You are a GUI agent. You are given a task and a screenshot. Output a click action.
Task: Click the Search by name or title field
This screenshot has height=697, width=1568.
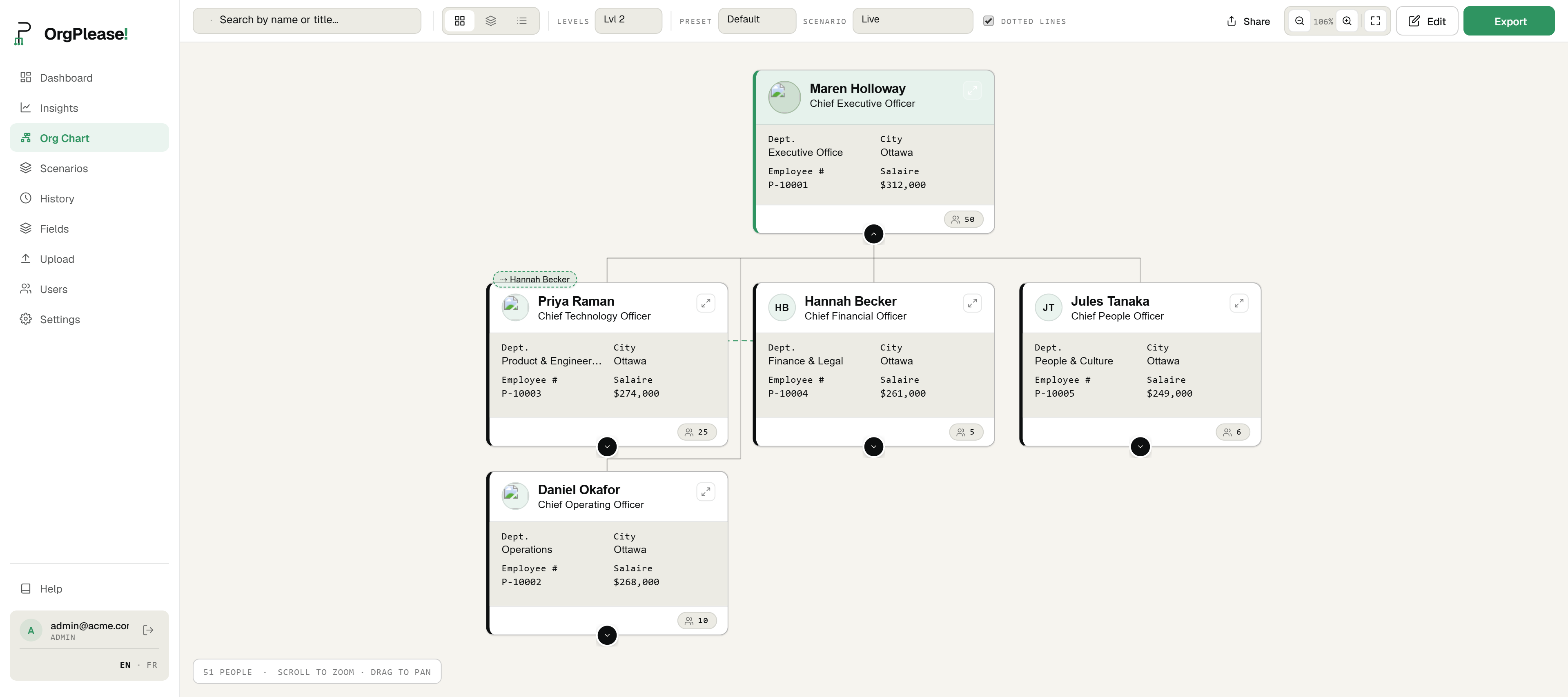(x=307, y=21)
